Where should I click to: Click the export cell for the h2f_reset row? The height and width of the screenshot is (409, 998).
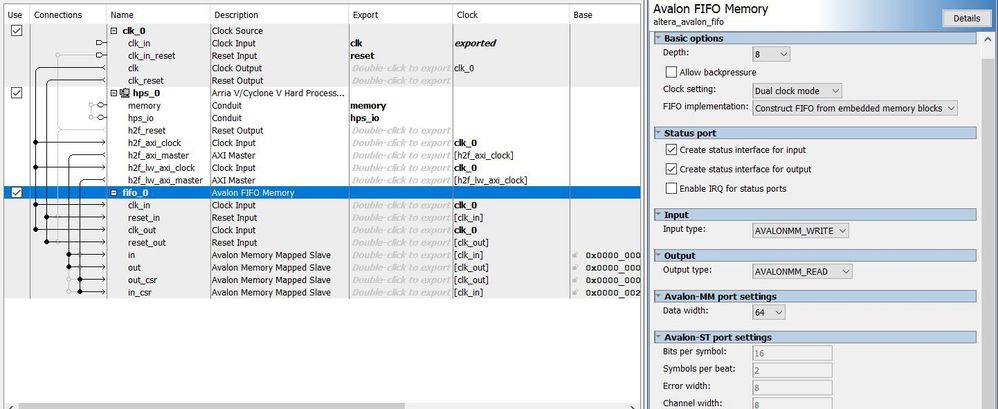pos(401,130)
